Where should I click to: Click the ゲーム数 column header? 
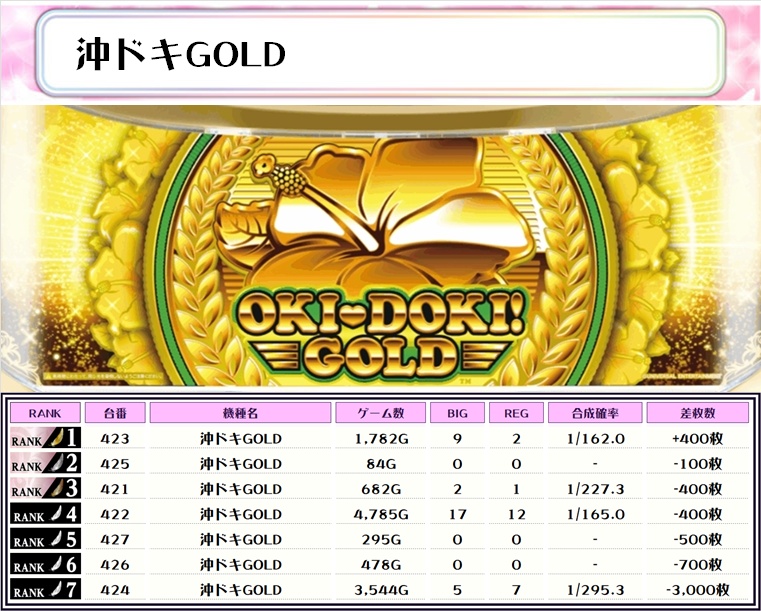tap(380, 413)
